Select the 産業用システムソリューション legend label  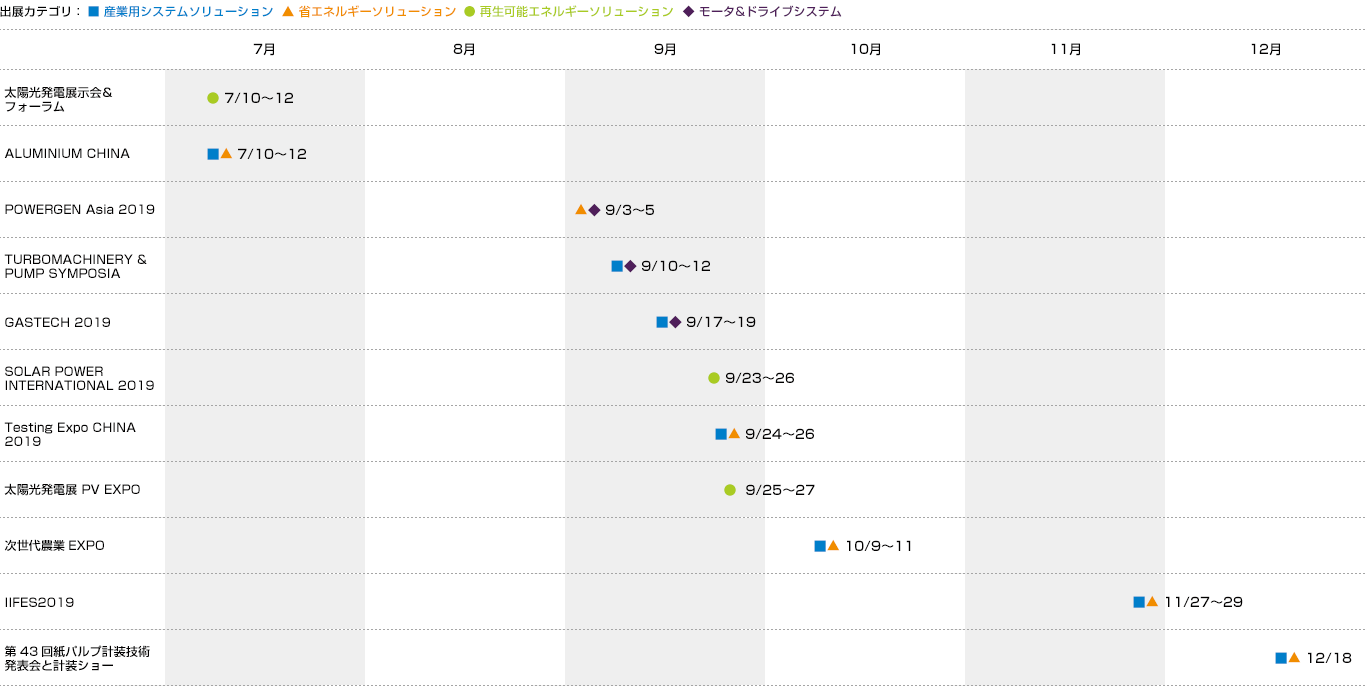[188, 12]
